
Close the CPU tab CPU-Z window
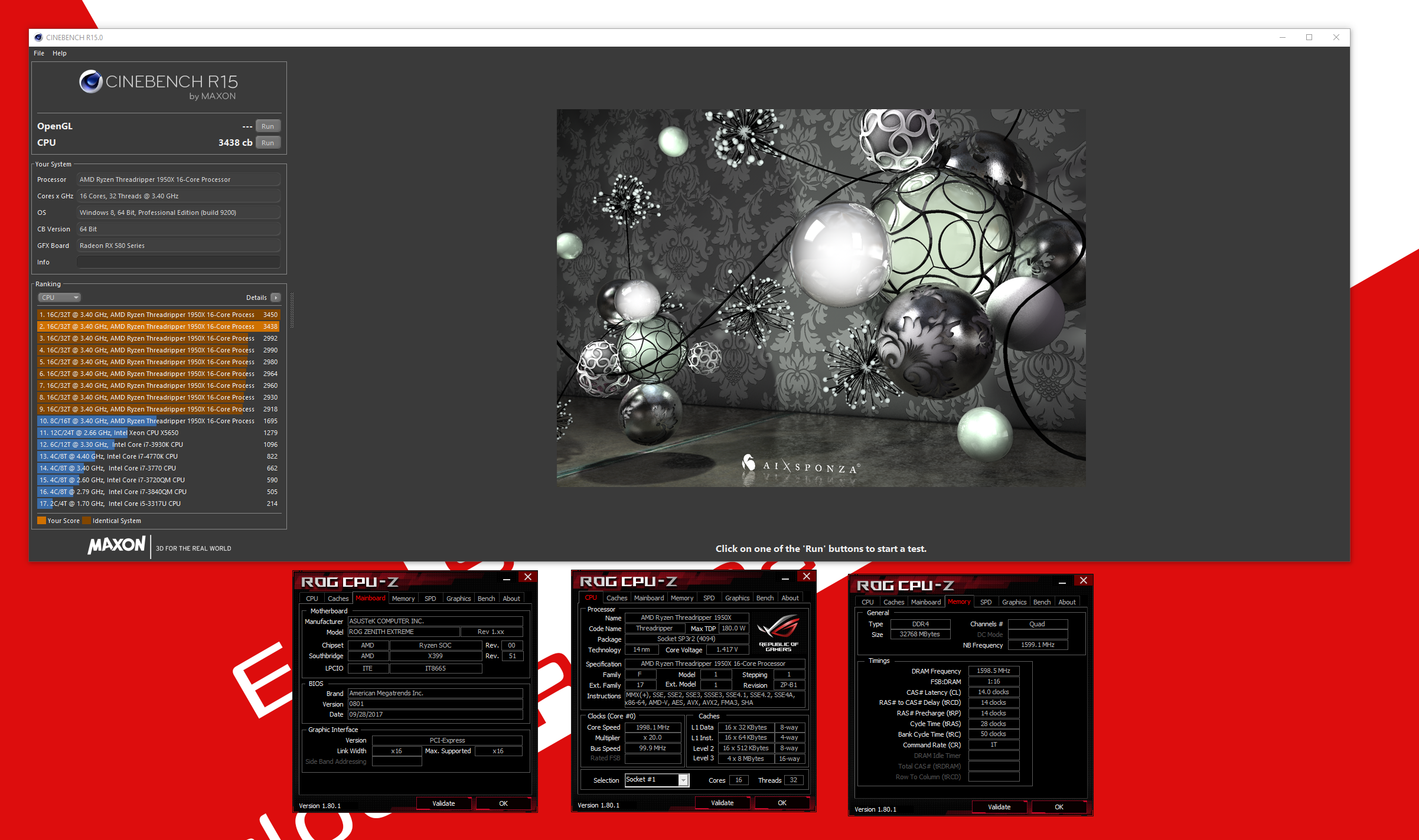807,576
